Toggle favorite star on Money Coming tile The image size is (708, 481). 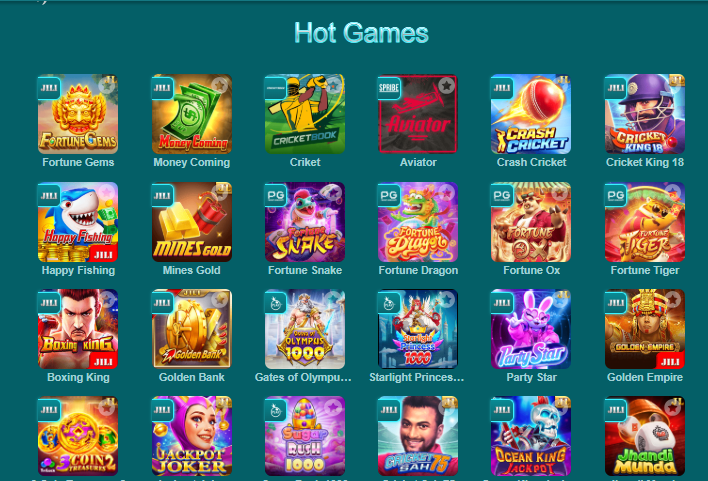point(220,85)
